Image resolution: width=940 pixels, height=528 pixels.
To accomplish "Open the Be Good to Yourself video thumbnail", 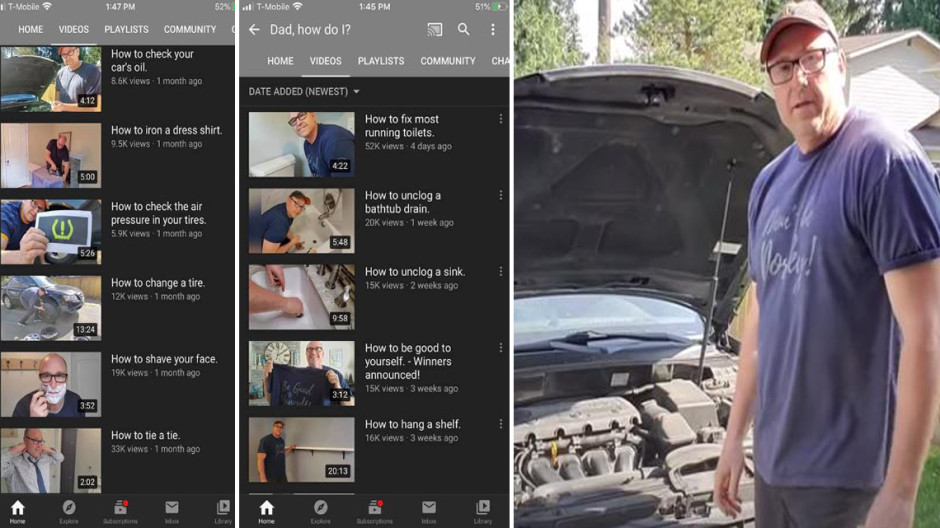I will [302, 373].
